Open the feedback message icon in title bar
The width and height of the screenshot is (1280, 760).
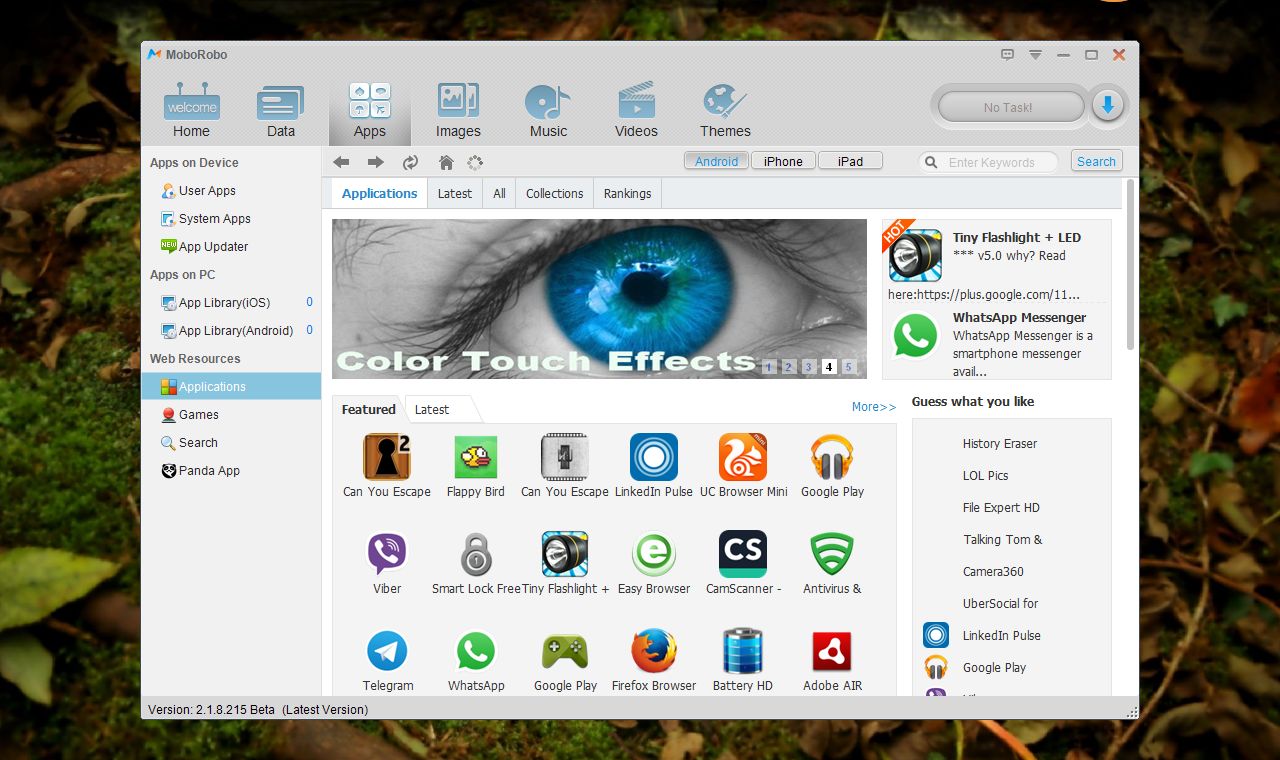pyautogui.click(x=1008, y=55)
